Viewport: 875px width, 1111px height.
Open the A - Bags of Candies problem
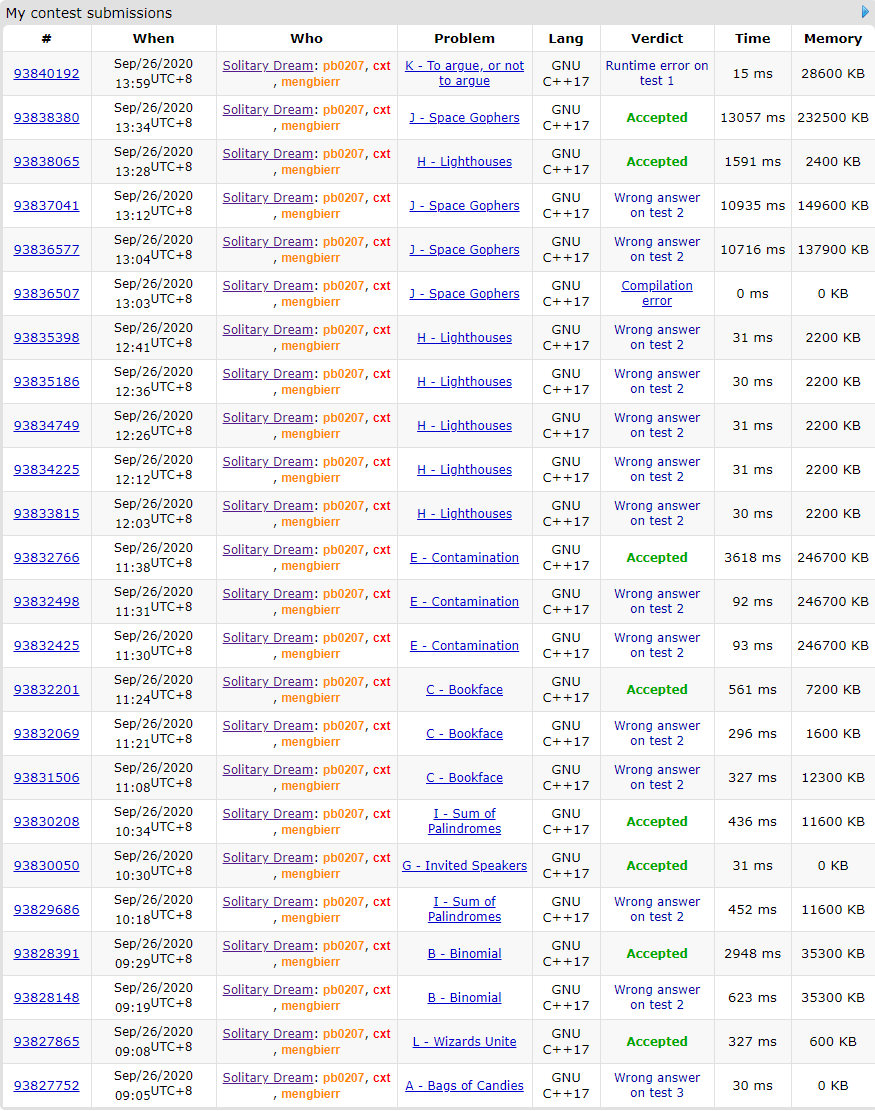[464, 1086]
